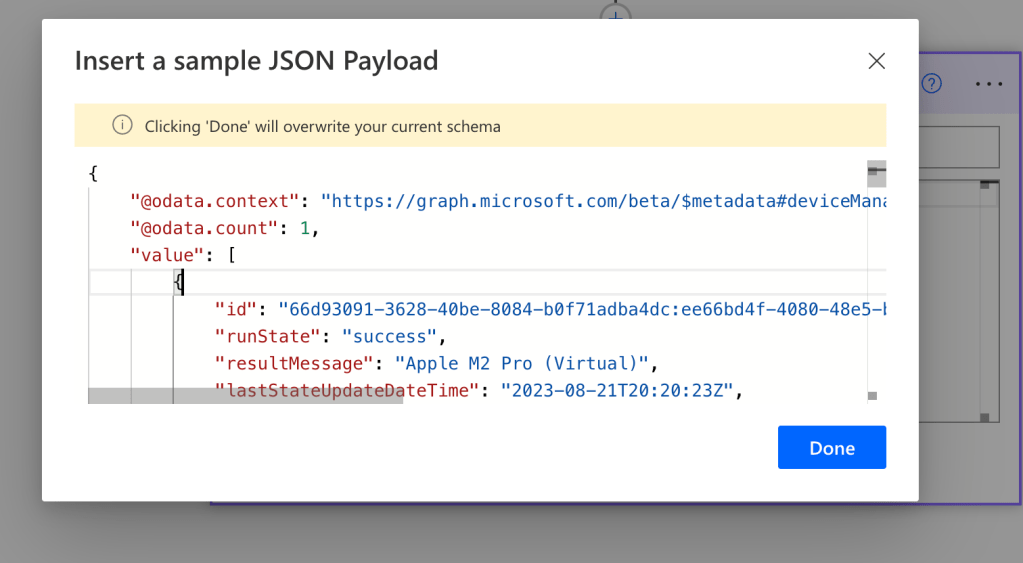Click the info icon in the yellow warning banner
The height and width of the screenshot is (563, 1023).
pyautogui.click(x=122, y=126)
